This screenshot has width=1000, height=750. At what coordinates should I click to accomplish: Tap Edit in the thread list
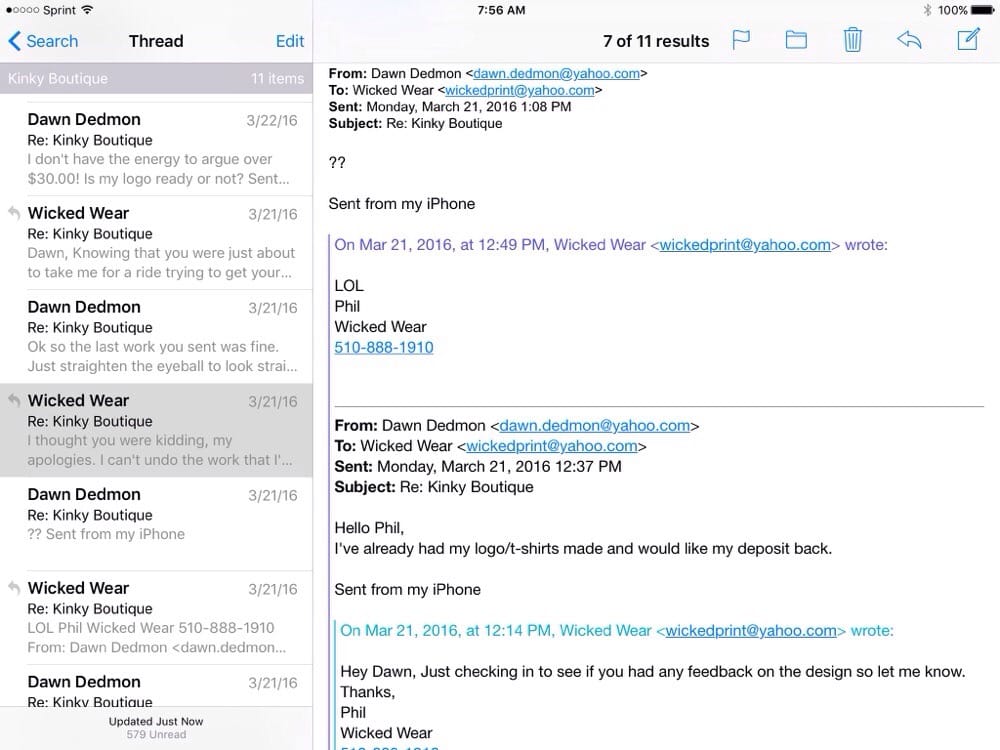tap(290, 41)
